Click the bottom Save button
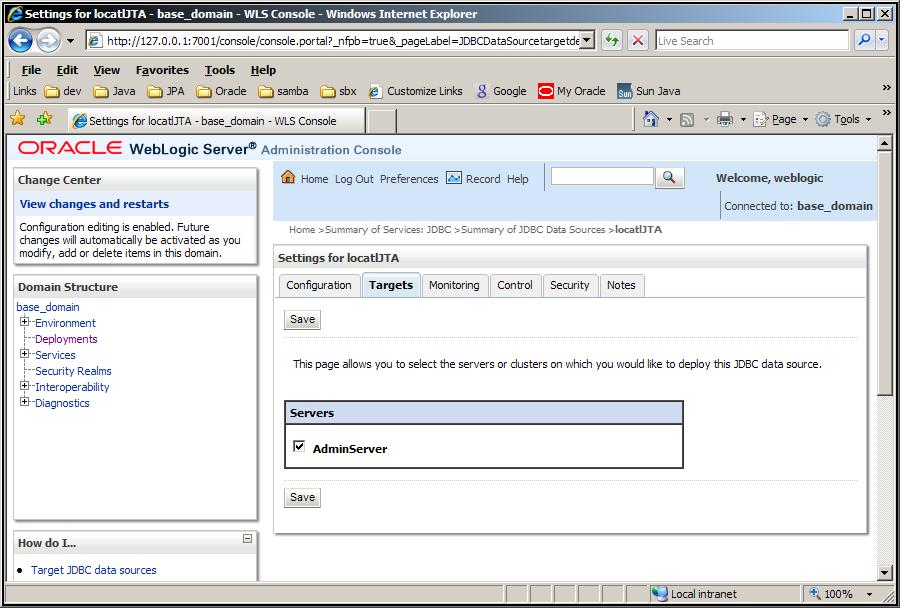900x608 pixels. click(x=302, y=497)
